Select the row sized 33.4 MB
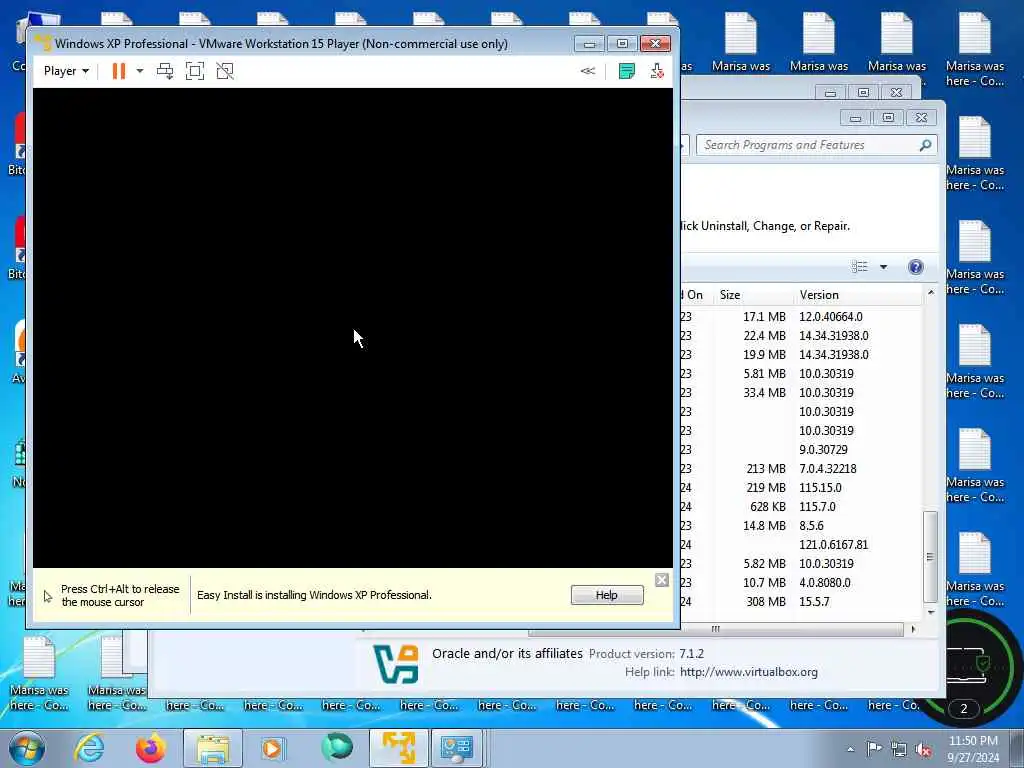The width and height of the screenshot is (1024, 768). [x=801, y=392]
